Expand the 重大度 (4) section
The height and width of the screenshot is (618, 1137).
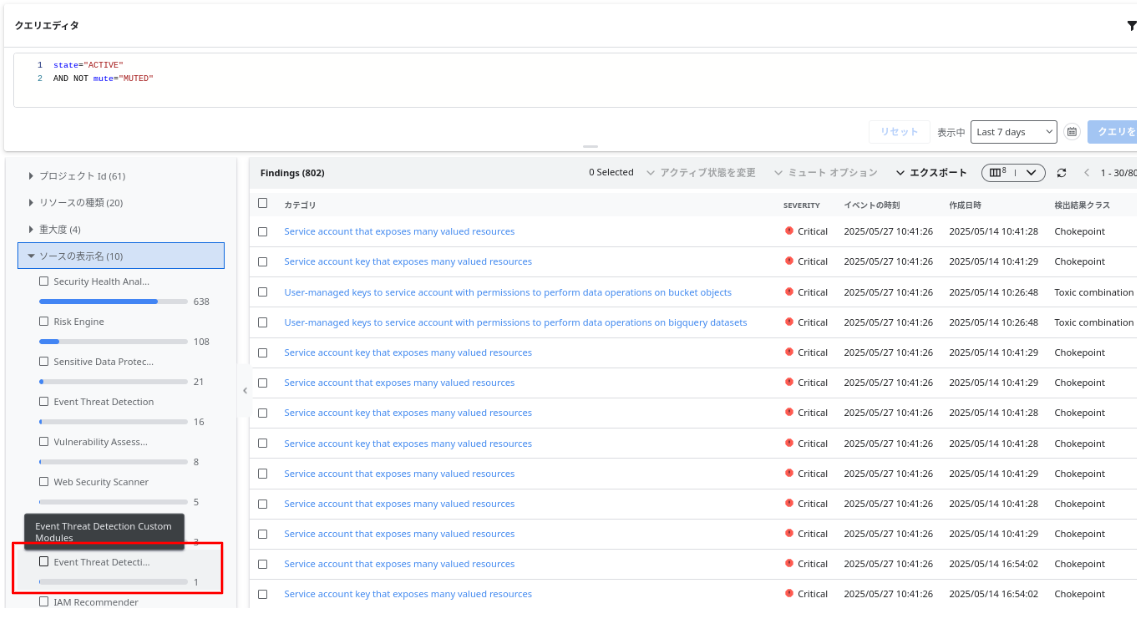[x=30, y=229]
